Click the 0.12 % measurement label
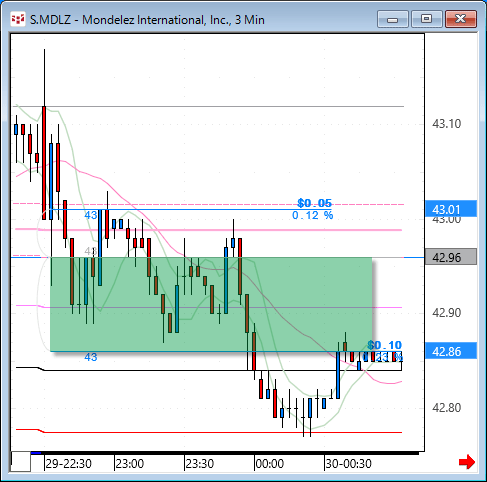487x482 pixels. 312,215
